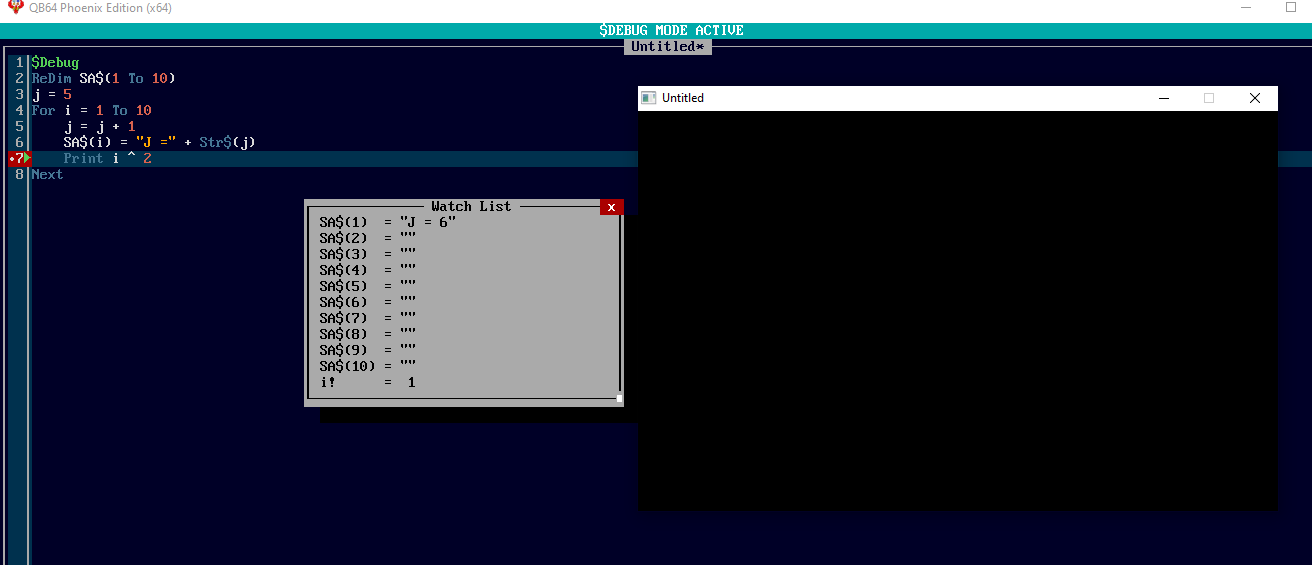Screen dimensions: 1312x565
Task: Click the SA$(i) = "J =" + Str$(j) line
Action: pos(159,143)
